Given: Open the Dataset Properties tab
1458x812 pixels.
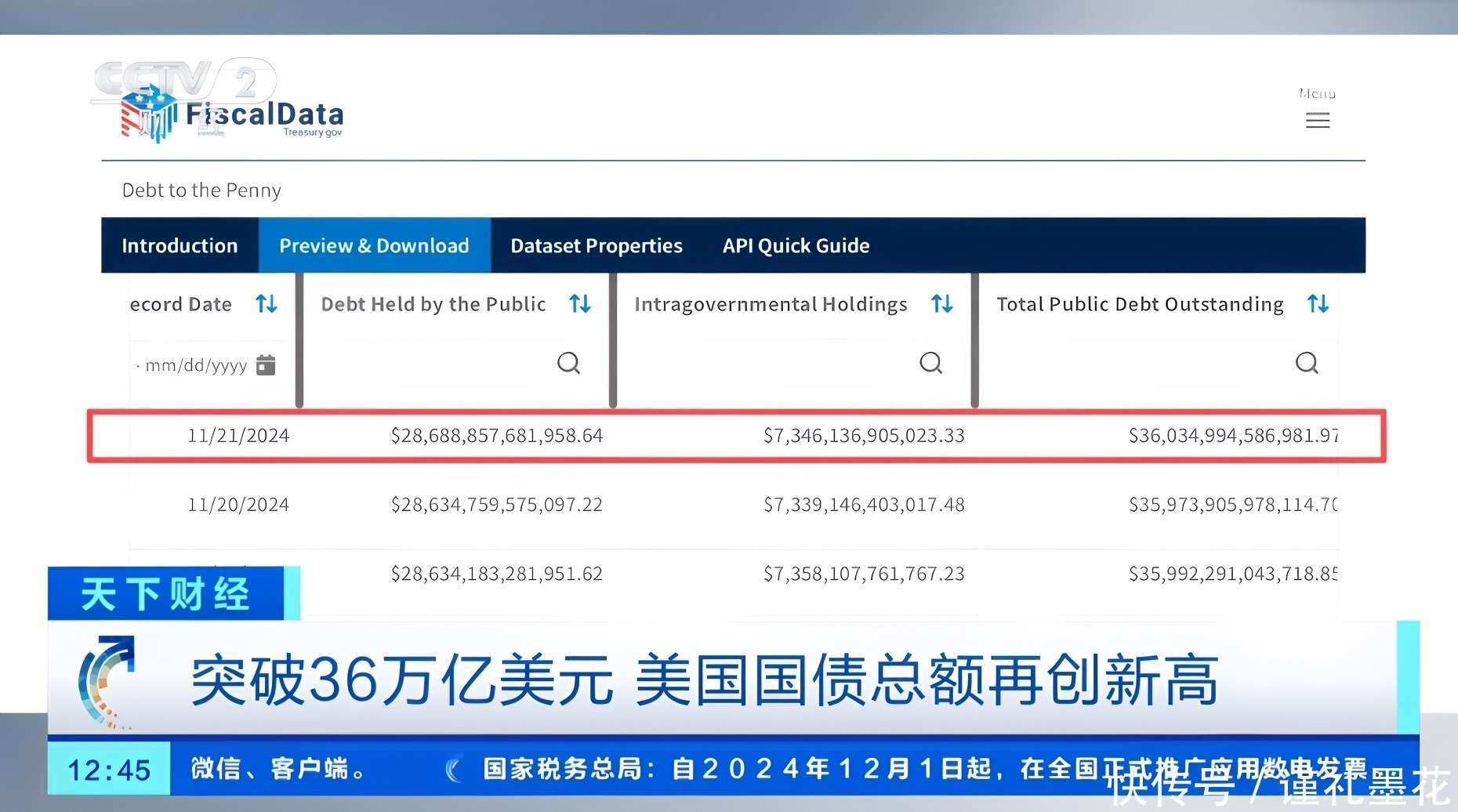Looking at the screenshot, I should click(x=596, y=246).
